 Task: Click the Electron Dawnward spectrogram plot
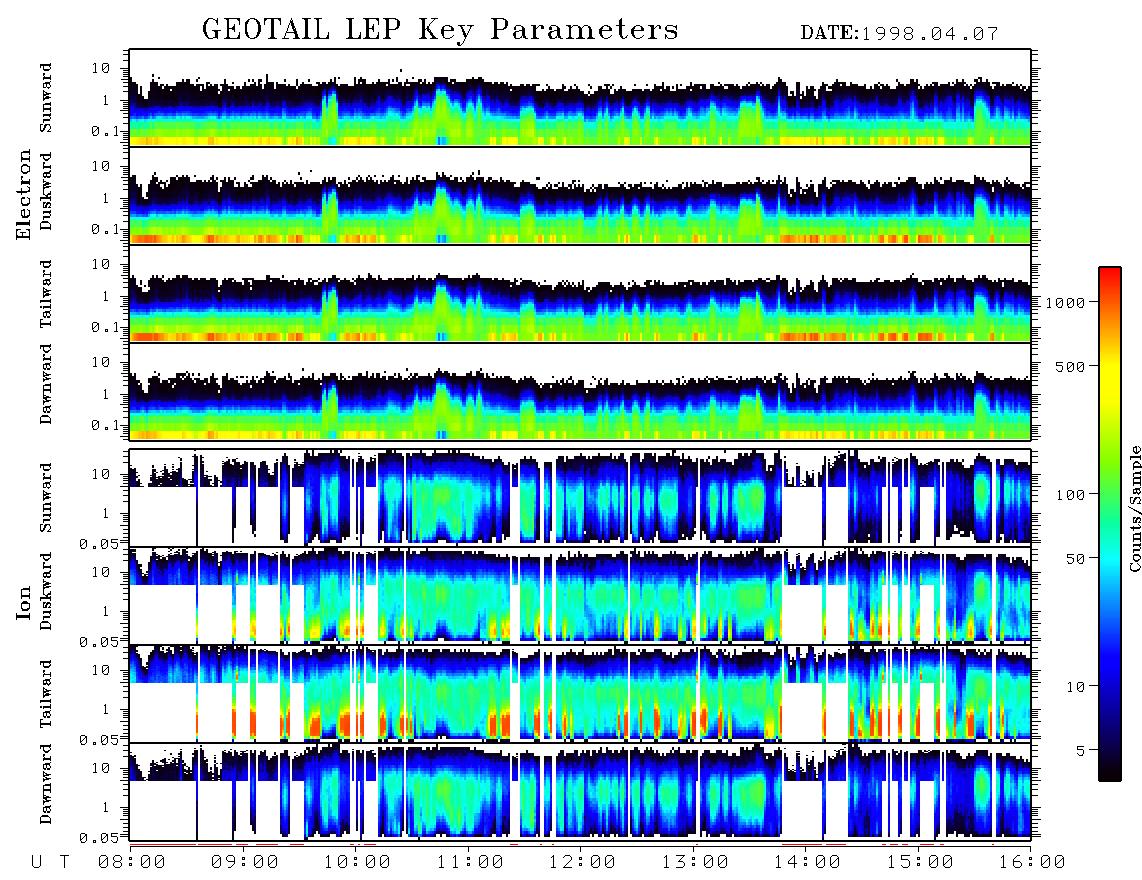point(580,391)
